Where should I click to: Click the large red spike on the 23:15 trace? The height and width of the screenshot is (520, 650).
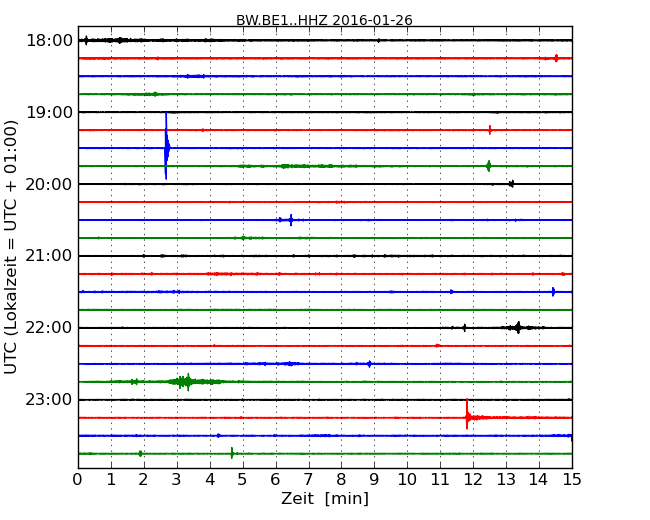coord(467,414)
